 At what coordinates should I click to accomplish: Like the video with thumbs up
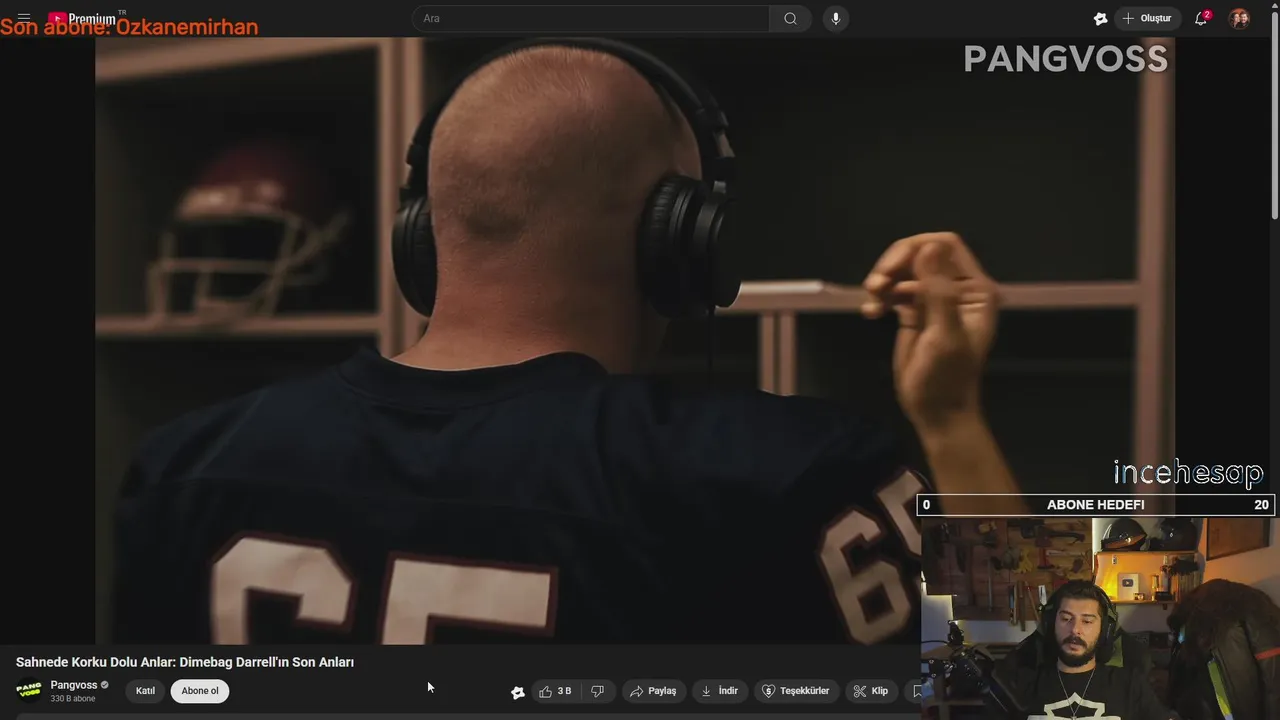click(555, 691)
